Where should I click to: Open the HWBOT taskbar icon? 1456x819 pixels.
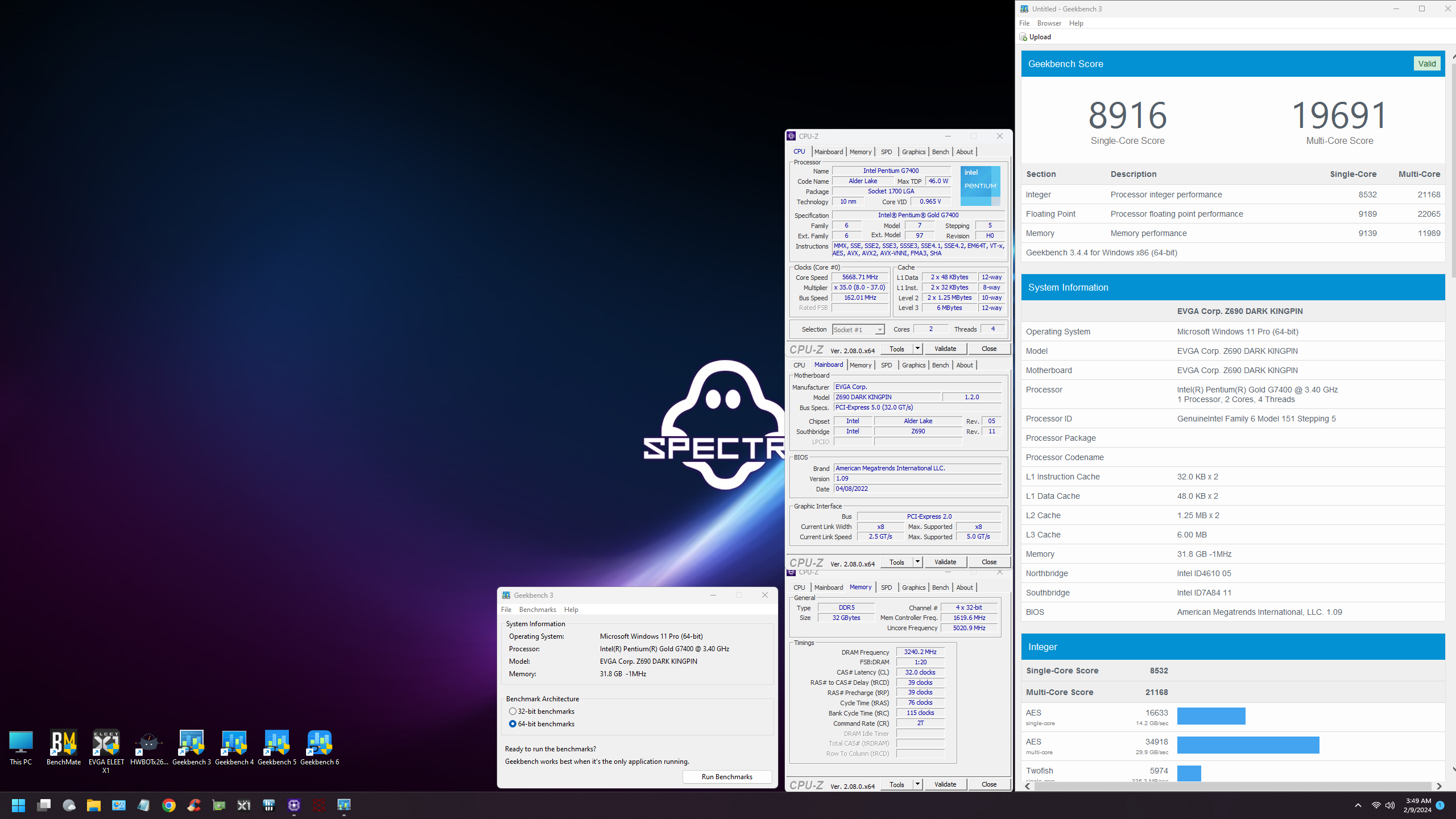(x=269, y=805)
